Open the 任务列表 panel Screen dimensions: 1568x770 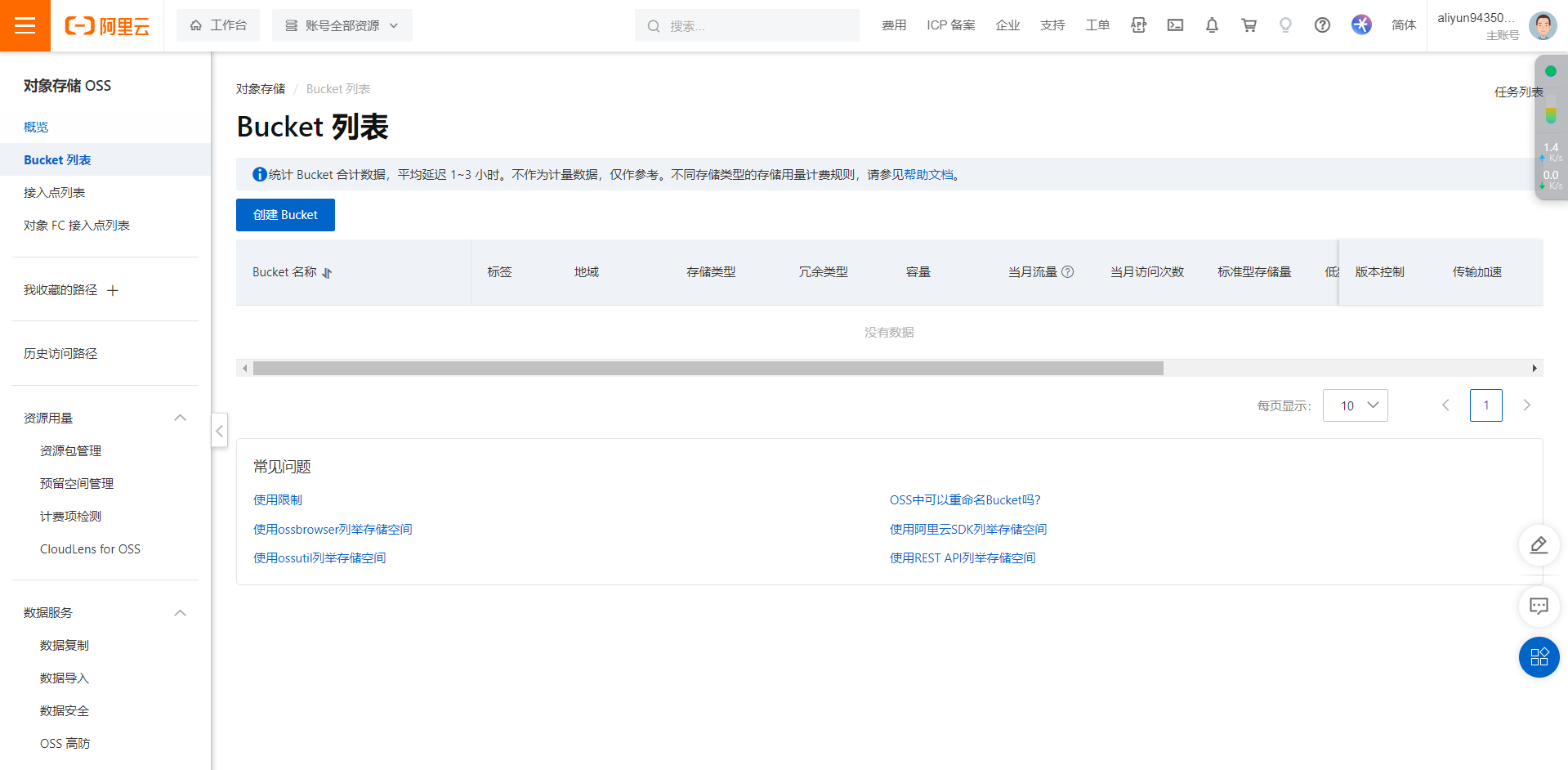click(x=1518, y=92)
